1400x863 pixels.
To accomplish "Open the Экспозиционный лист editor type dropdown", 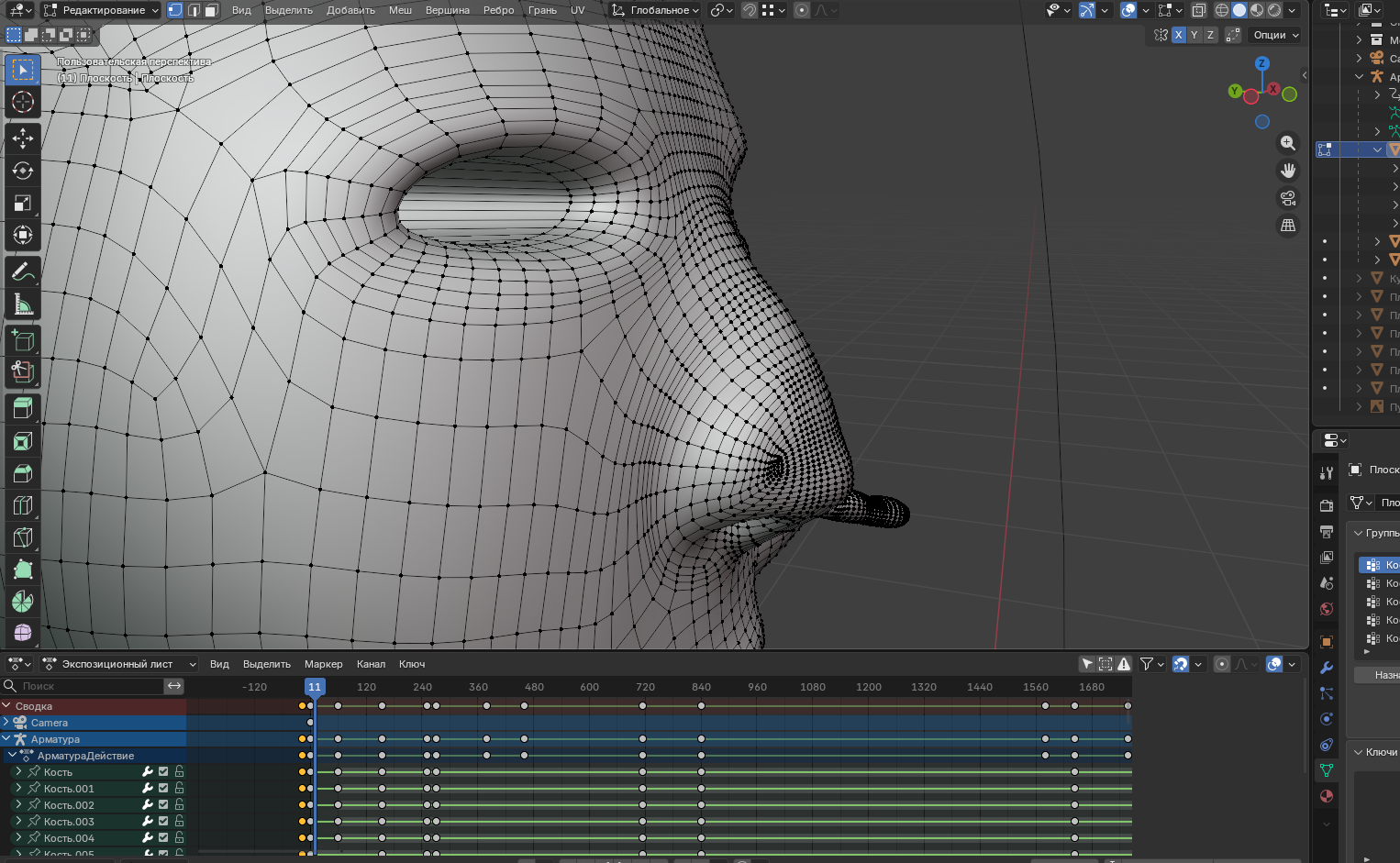I will pos(119,663).
